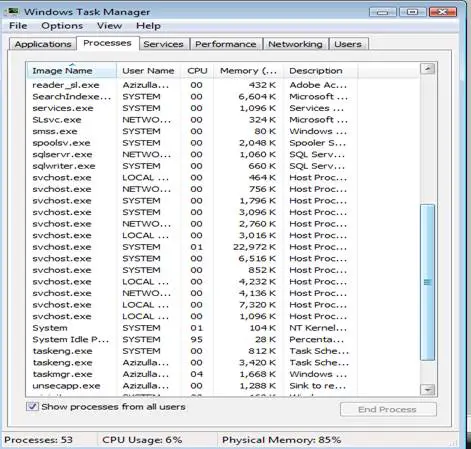Sort by Memory column header

point(248,71)
